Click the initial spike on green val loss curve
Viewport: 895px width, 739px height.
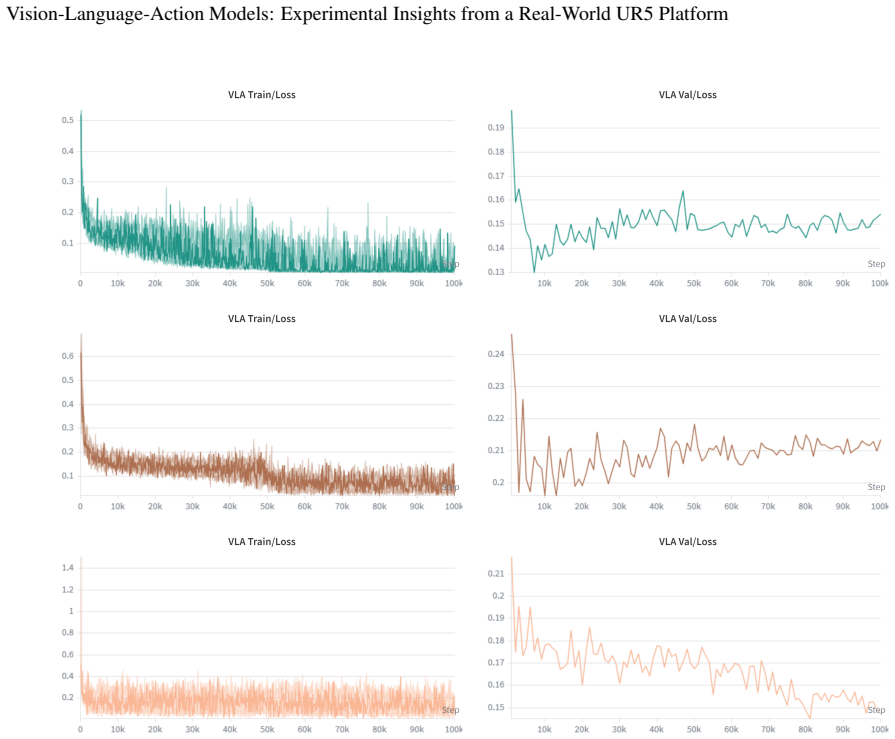pos(511,112)
